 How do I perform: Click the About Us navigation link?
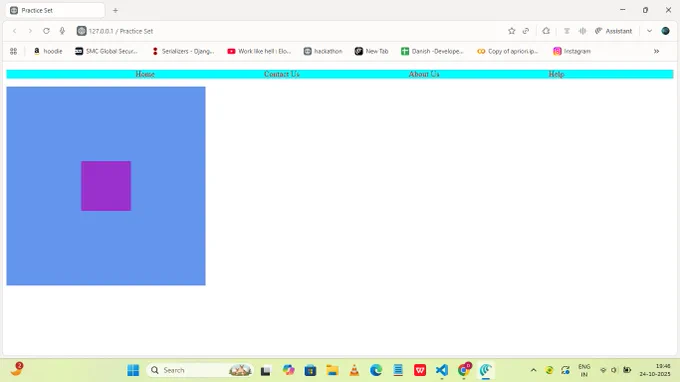(x=424, y=74)
